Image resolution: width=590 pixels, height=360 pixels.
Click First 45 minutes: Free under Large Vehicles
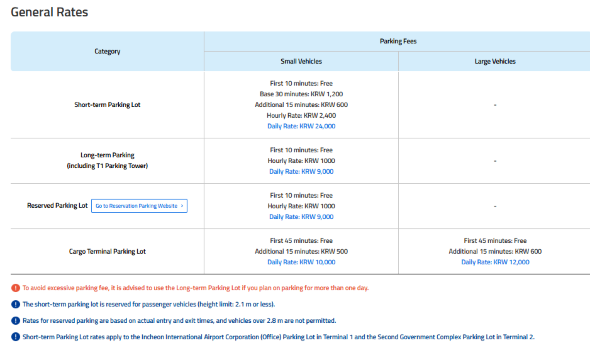point(495,241)
